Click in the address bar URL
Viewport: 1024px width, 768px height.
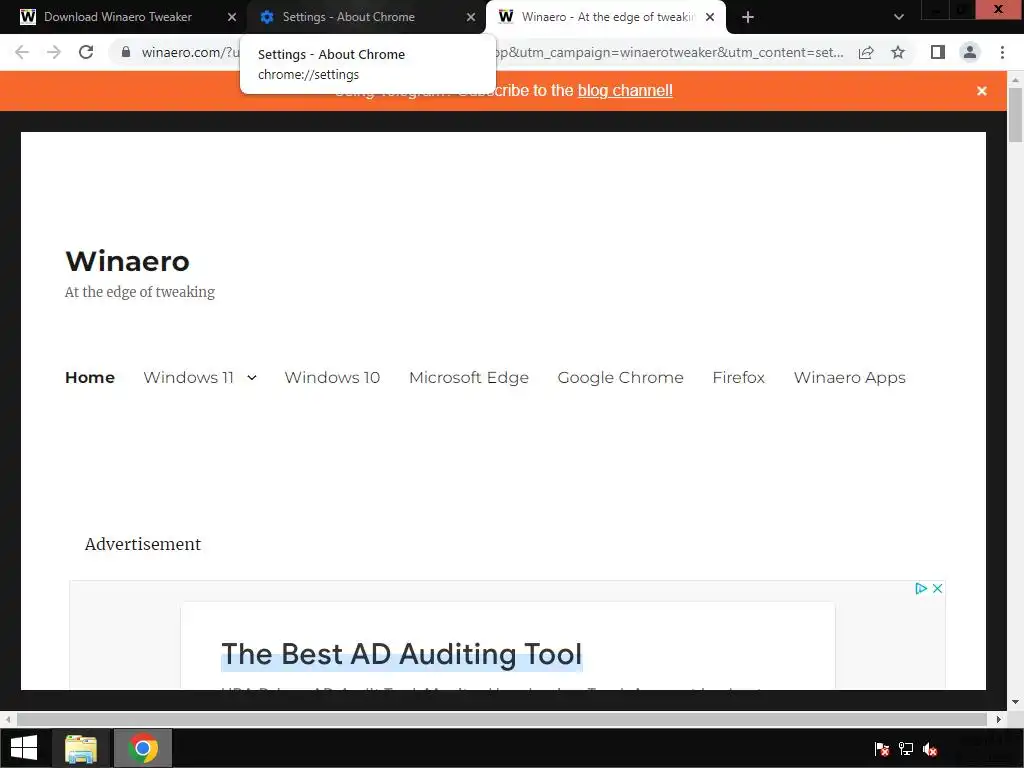[x=493, y=52]
